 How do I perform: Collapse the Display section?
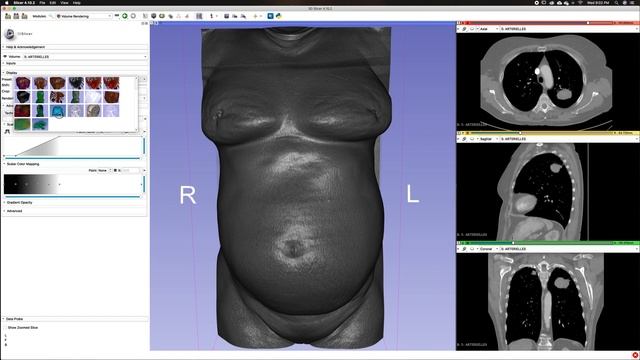coord(74,73)
